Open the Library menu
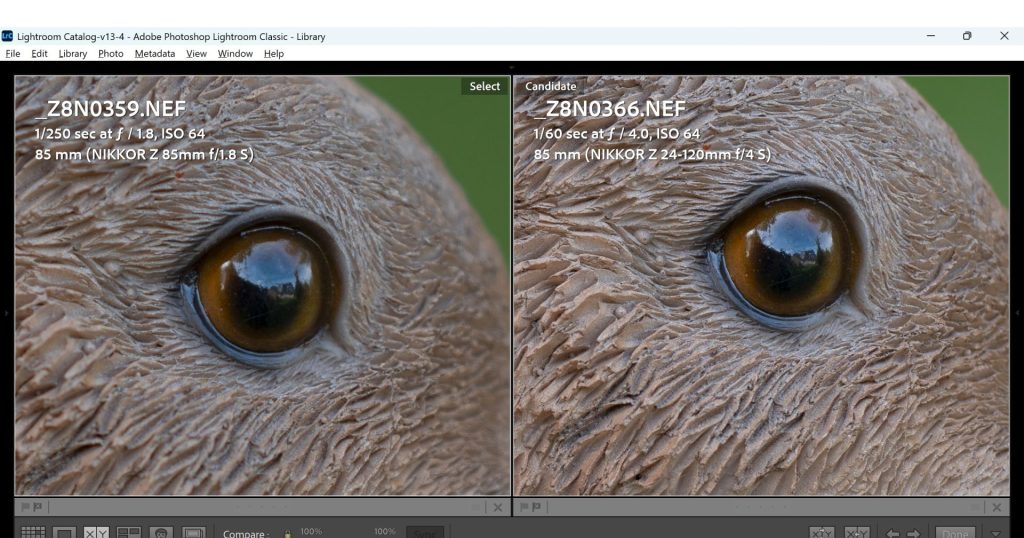This screenshot has width=1024, height=538. coord(72,54)
